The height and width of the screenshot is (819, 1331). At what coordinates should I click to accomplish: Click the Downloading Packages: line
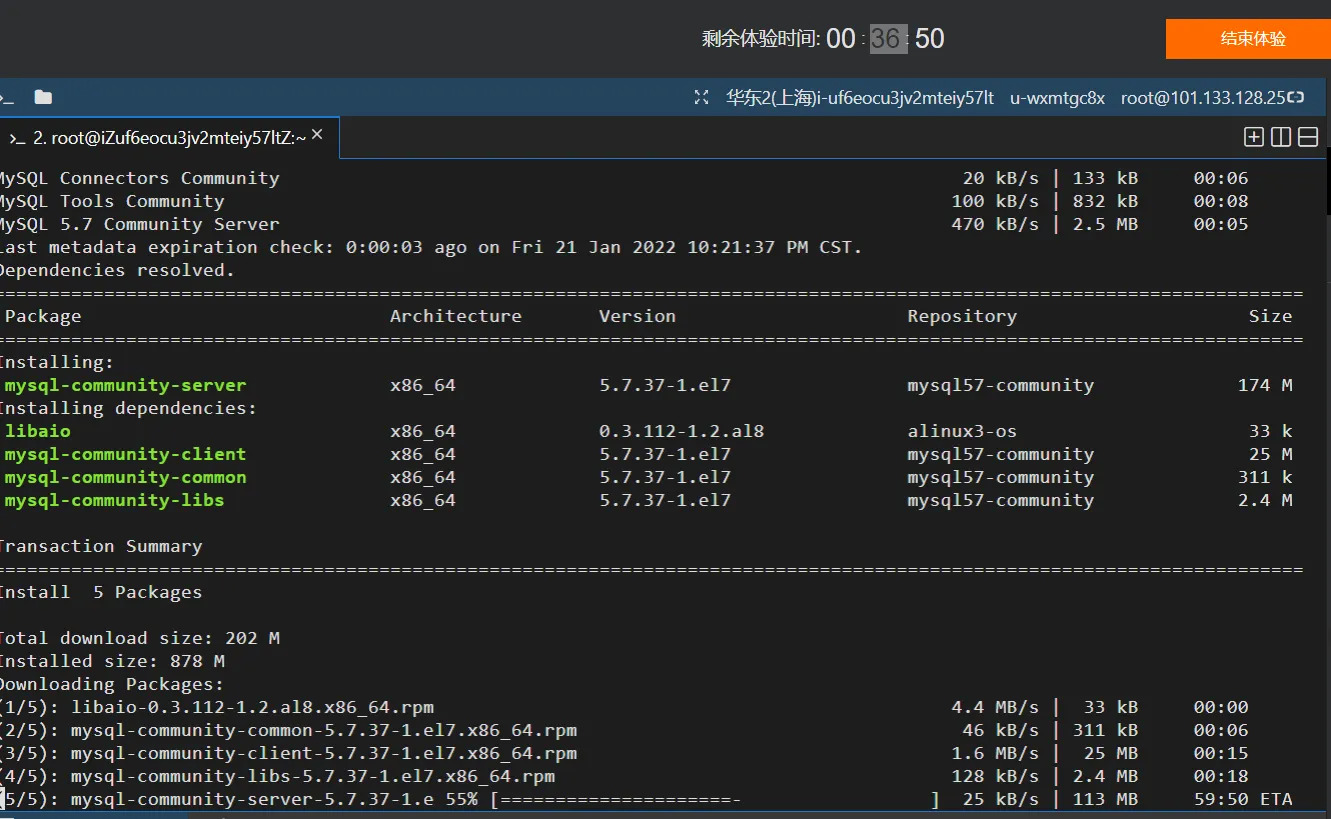110,684
